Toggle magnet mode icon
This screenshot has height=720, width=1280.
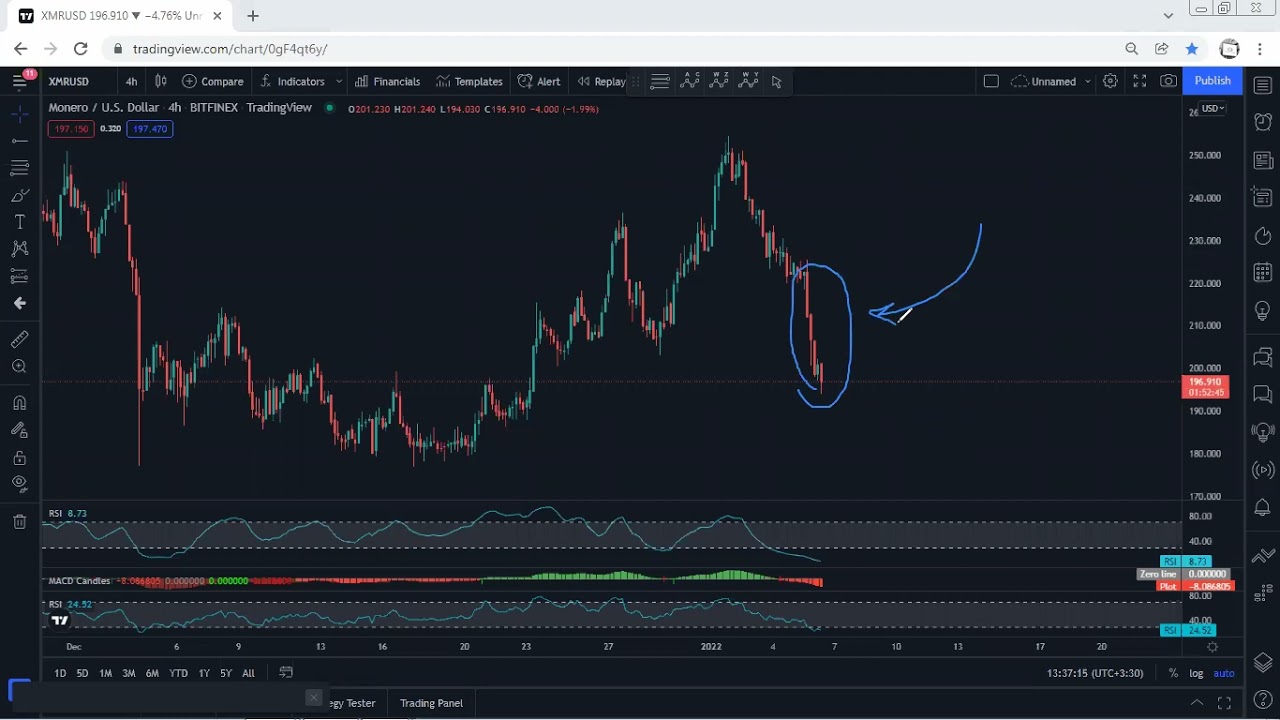pyautogui.click(x=19, y=403)
